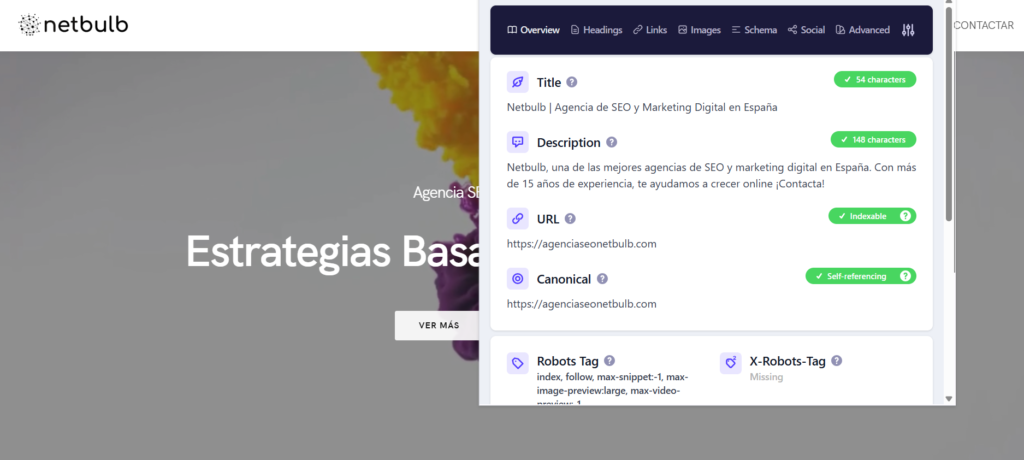Open the settings sliders icon in the extension header
Viewport: 1024px width, 460px height.
tap(908, 30)
